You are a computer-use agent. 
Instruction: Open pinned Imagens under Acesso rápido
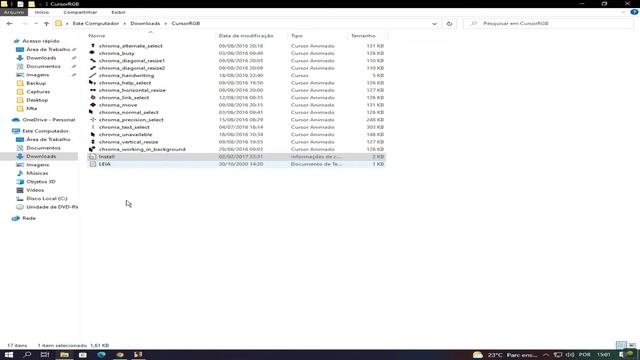coord(38,75)
